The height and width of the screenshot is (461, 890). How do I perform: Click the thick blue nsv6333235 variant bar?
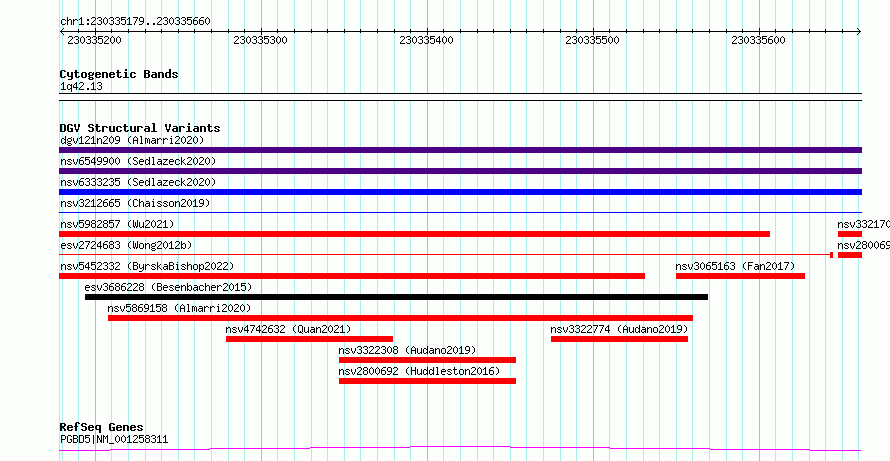point(460,192)
